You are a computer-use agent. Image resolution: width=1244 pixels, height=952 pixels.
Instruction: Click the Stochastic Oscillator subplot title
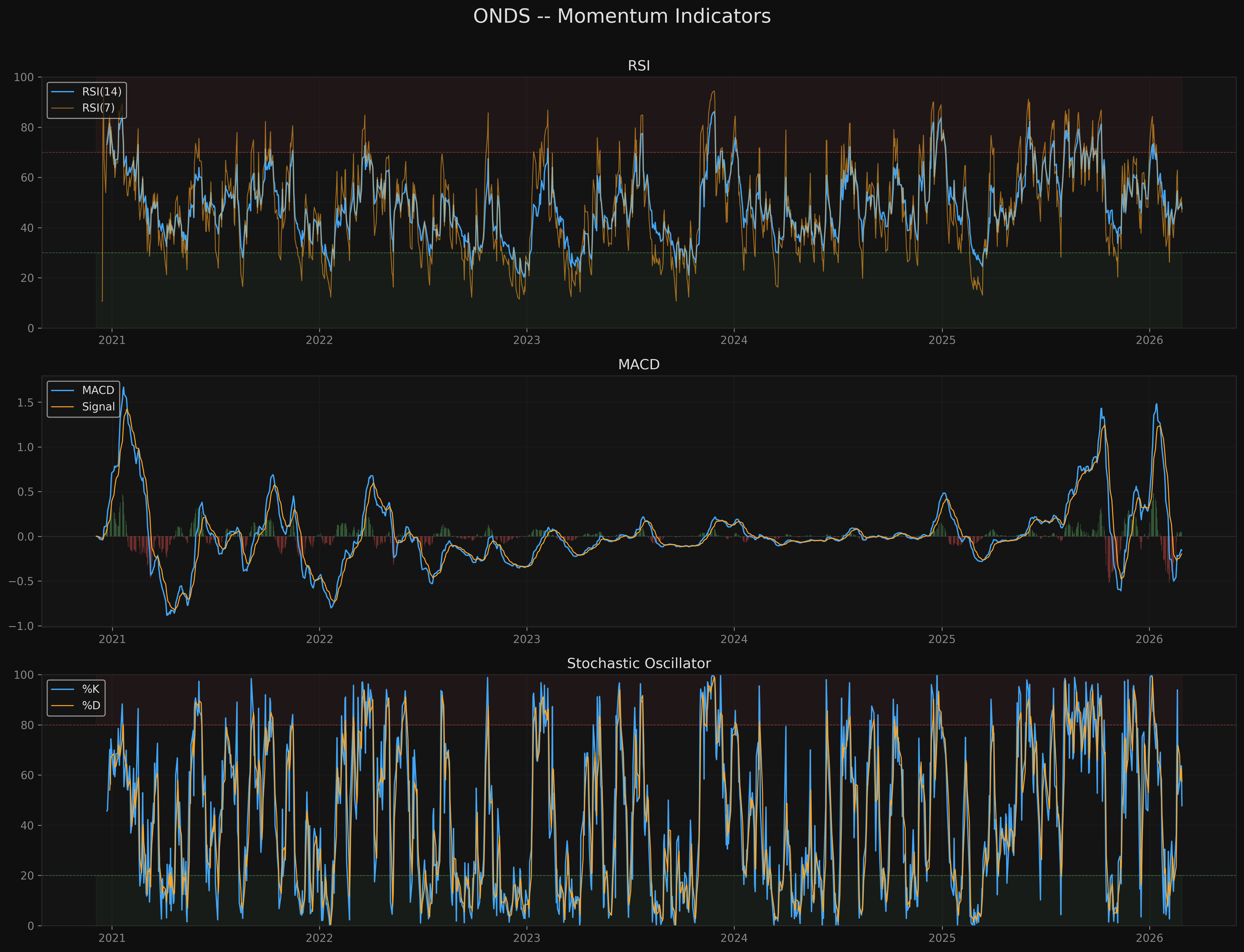[639, 664]
